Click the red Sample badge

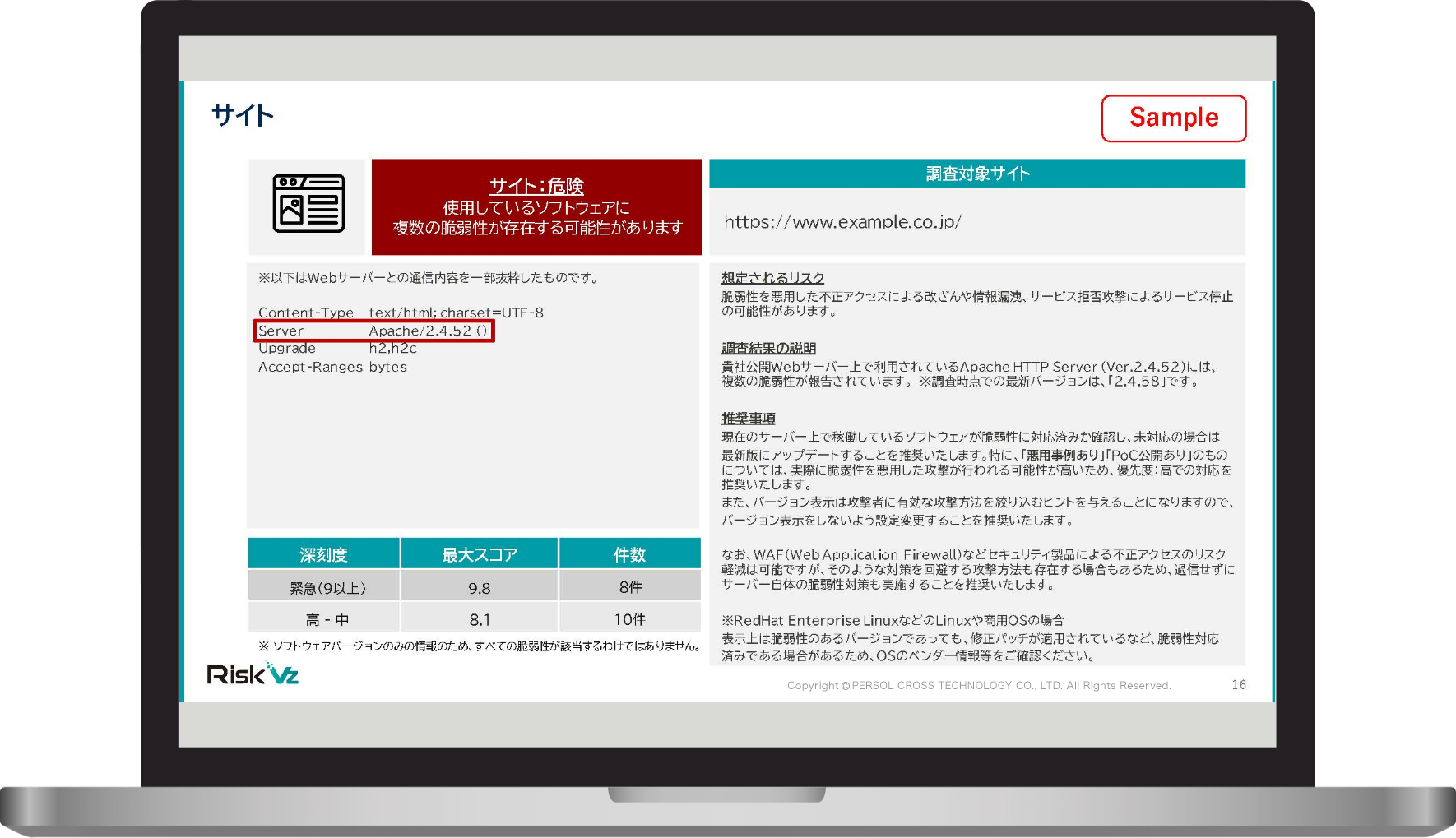(1173, 118)
